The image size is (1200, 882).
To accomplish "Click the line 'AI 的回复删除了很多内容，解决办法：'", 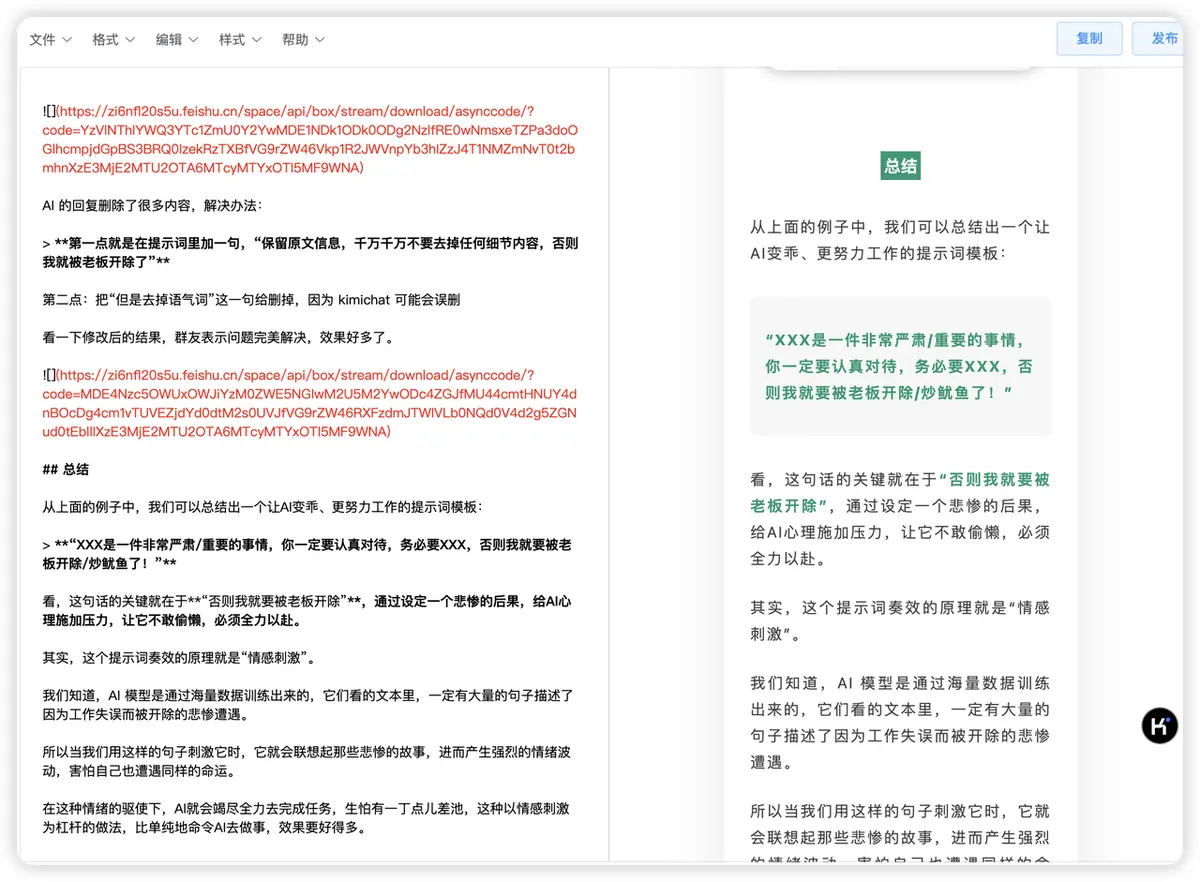I will point(152,205).
